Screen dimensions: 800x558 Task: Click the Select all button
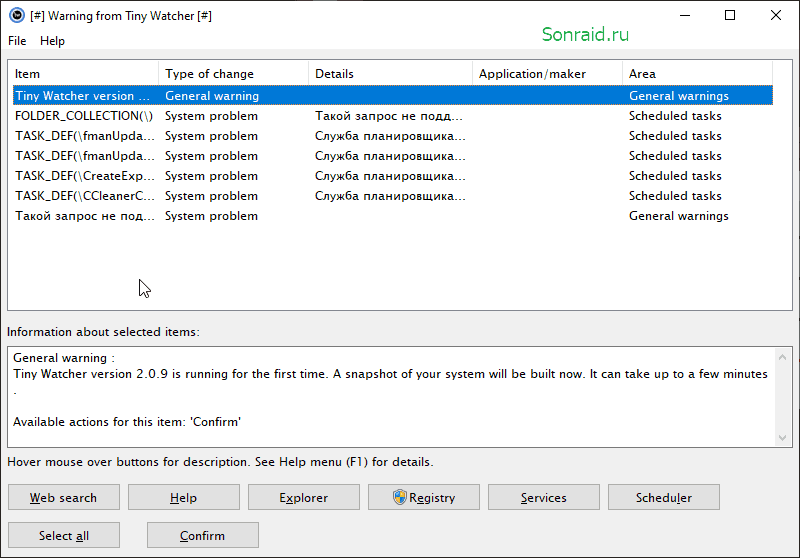pyautogui.click(x=64, y=535)
